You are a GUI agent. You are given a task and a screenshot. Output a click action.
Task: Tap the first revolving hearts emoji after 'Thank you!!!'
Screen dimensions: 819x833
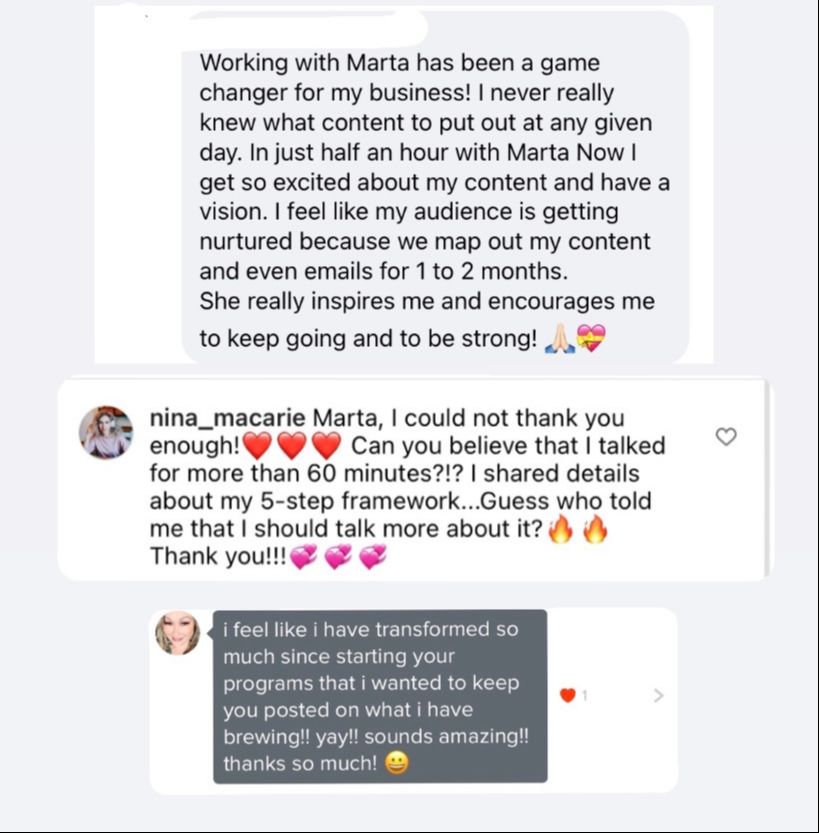[x=304, y=557]
